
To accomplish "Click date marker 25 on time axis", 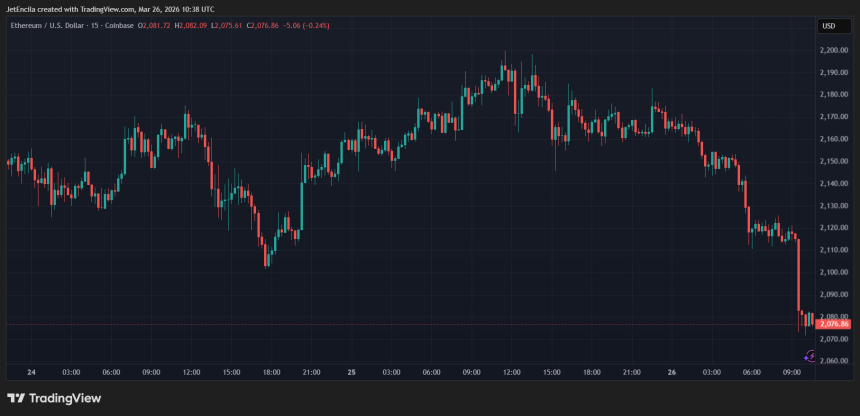I will coord(351,372).
